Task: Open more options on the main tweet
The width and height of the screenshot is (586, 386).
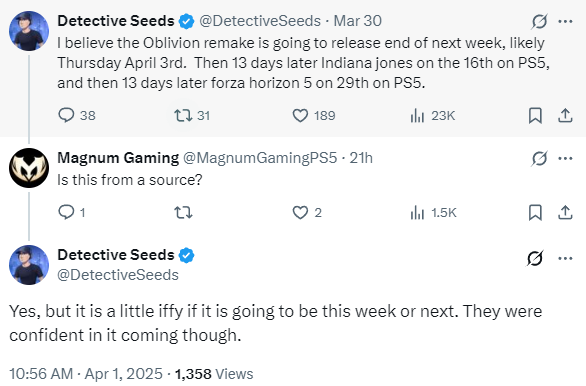Action: tap(565, 258)
